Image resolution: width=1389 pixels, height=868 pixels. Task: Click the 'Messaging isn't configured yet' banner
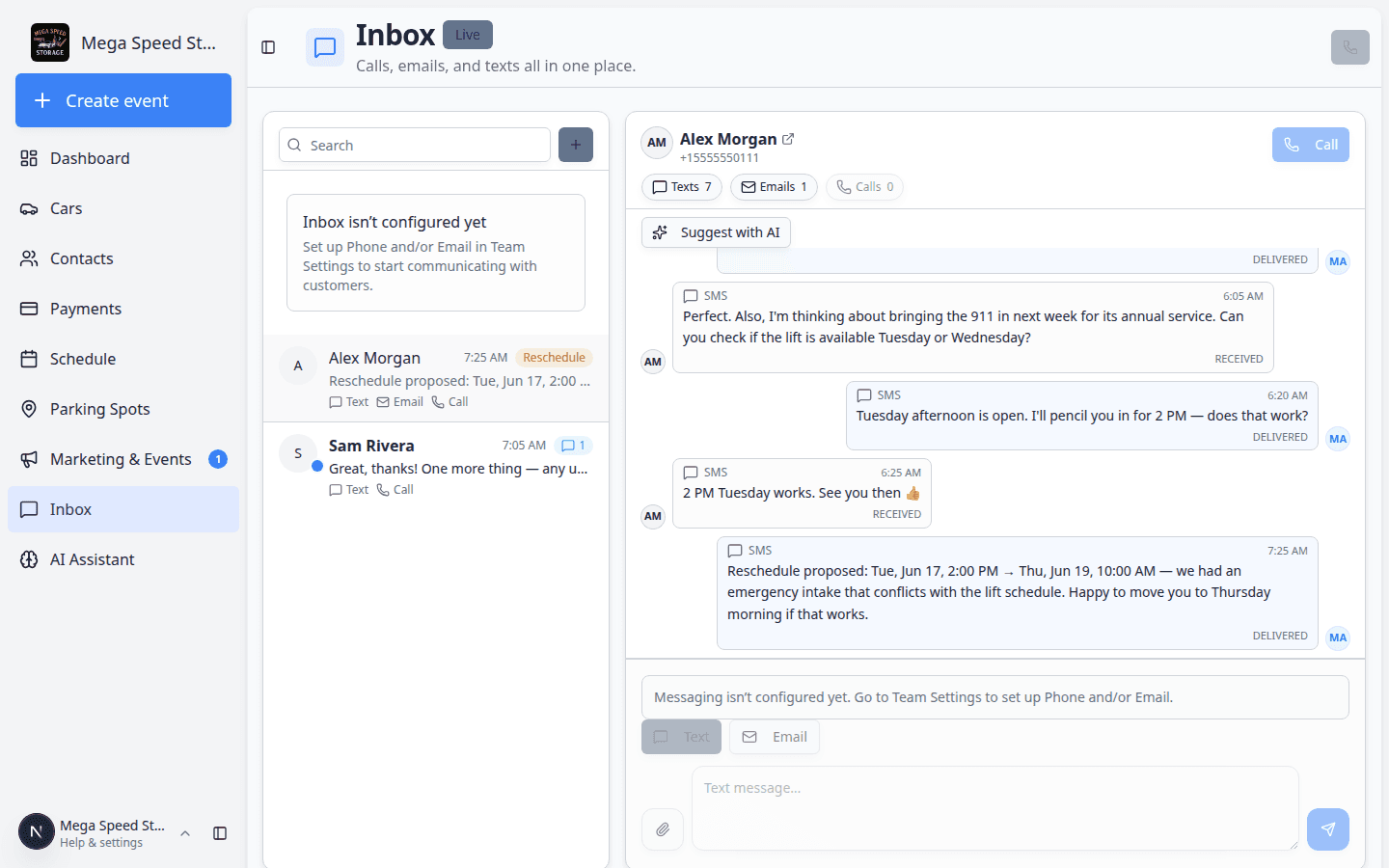click(995, 697)
